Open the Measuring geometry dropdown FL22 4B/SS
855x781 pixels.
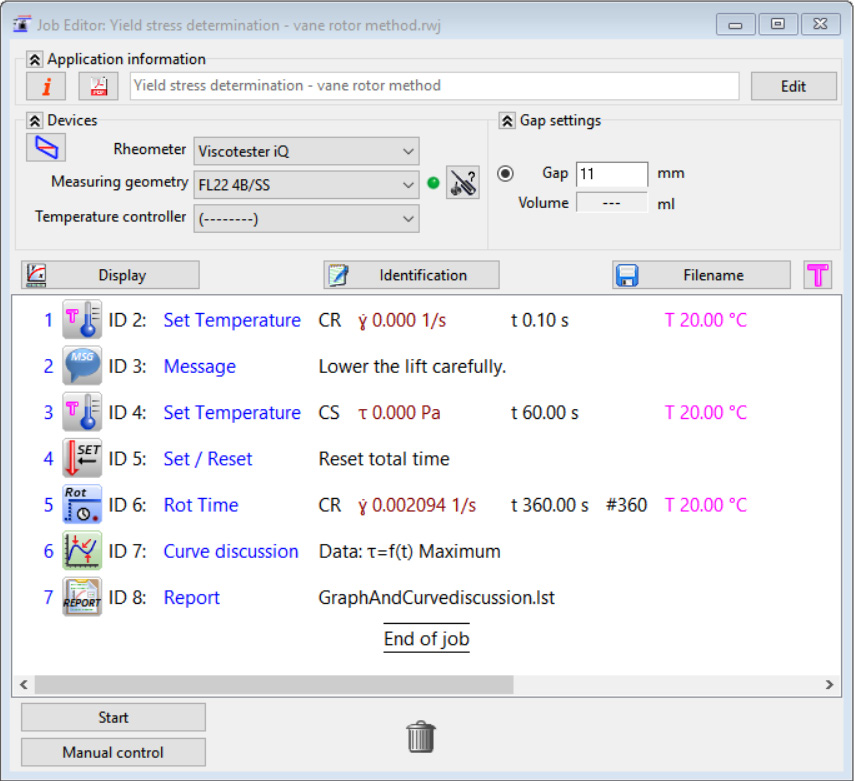click(306, 184)
